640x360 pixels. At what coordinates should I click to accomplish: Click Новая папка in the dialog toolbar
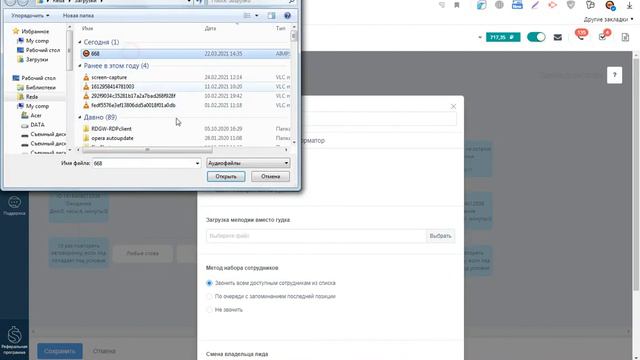point(78,16)
